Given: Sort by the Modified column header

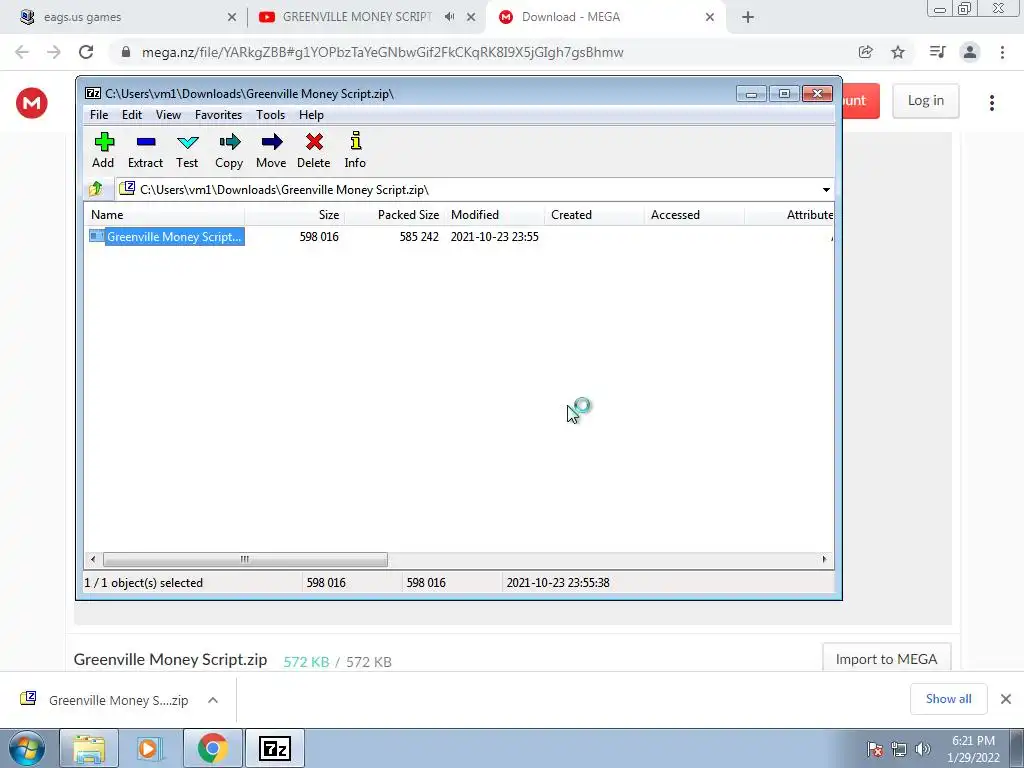Looking at the screenshot, I should tap(495, 215).
